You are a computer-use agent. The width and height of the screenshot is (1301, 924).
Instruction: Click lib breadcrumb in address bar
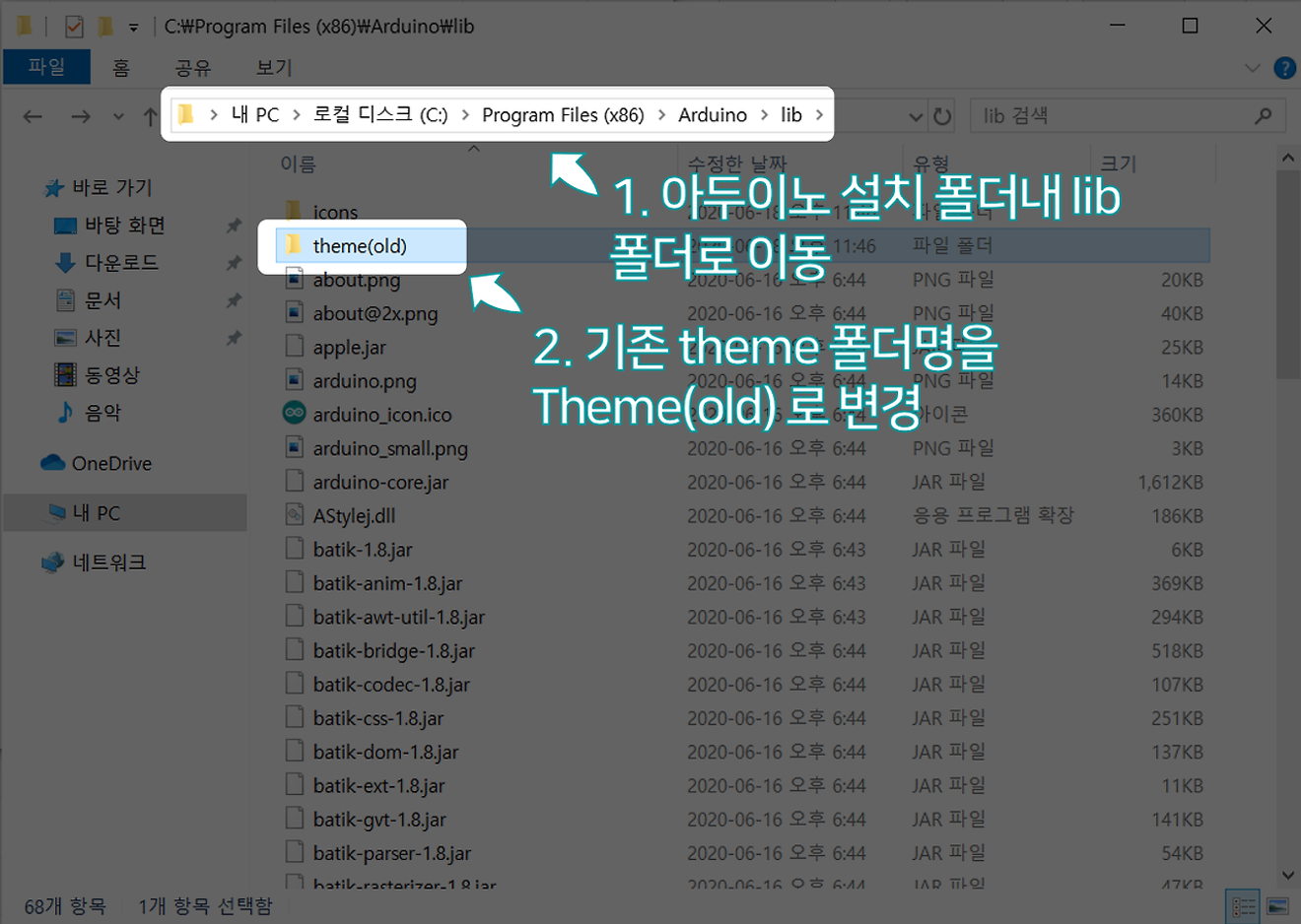tap(791, 114)
